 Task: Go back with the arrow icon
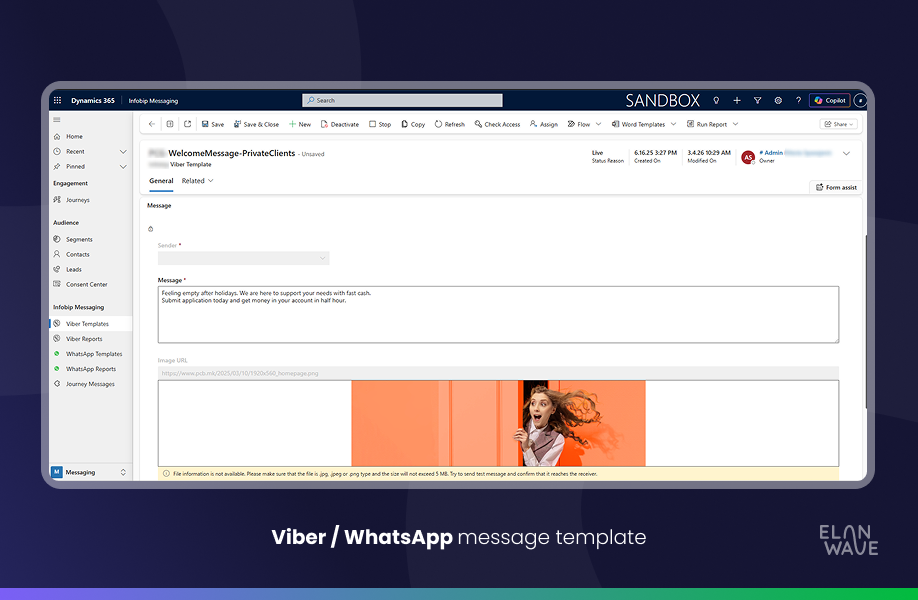click(x=152, y=124)
